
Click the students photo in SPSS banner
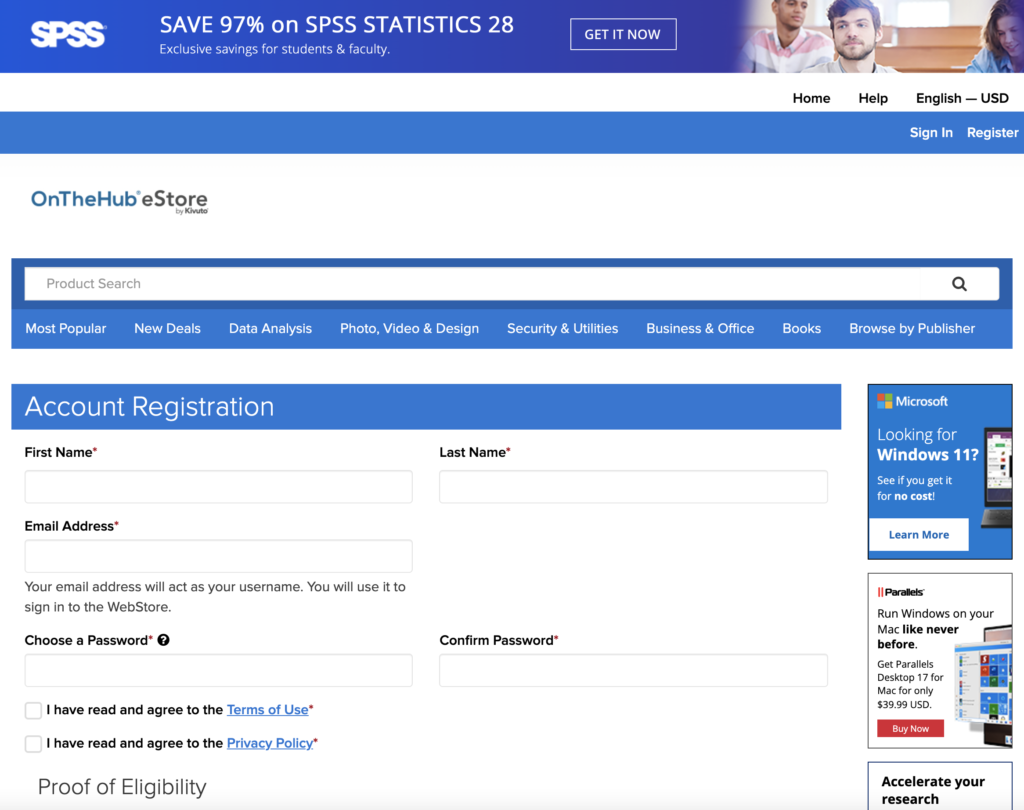(880, 36)
